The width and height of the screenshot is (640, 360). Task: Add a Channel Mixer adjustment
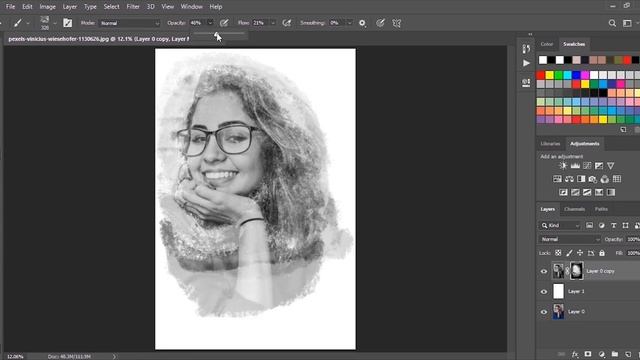point(604,179)
